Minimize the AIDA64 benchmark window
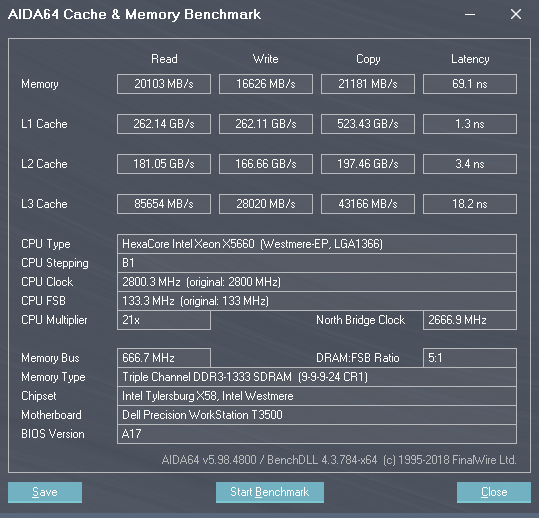 tap(470, 14)
